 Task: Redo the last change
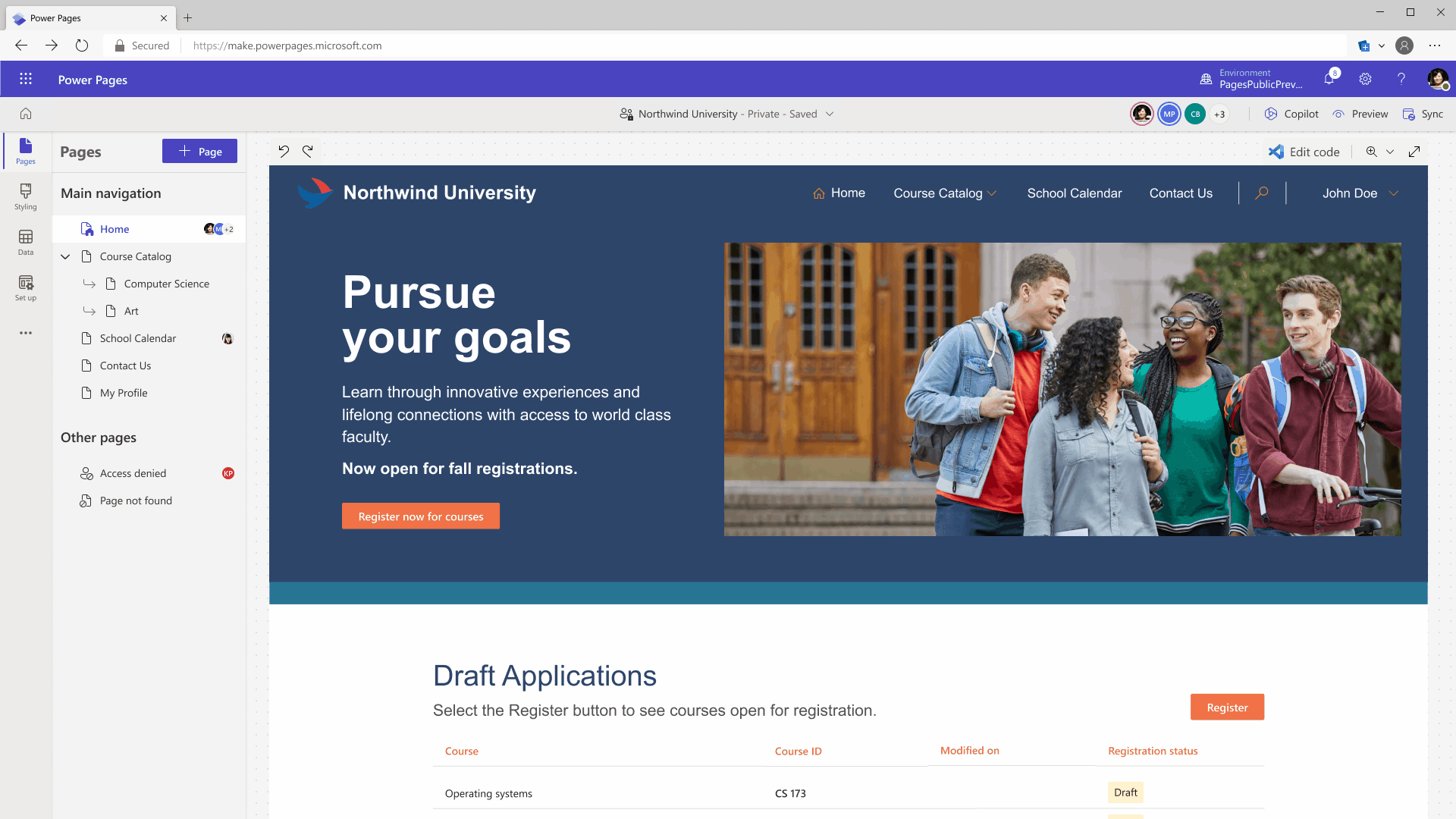307,151
